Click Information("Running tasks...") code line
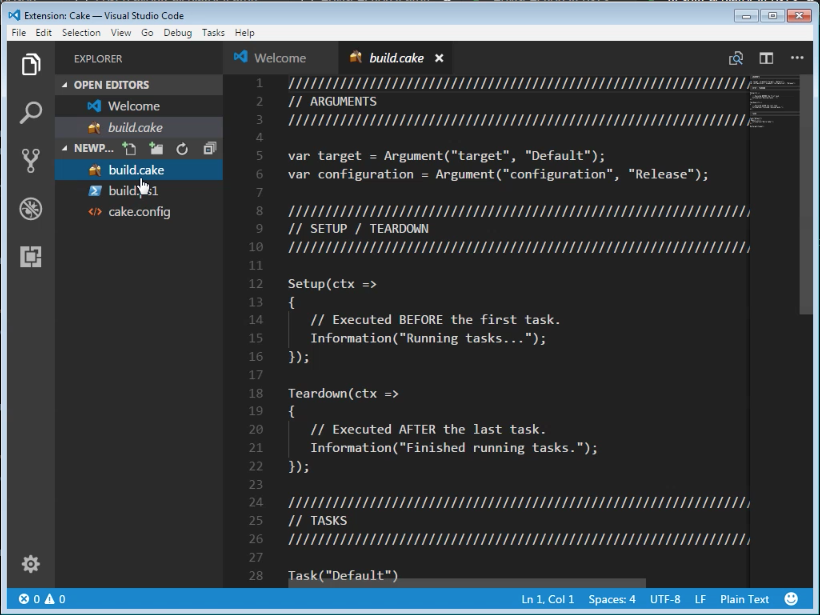 pos(428,338)
